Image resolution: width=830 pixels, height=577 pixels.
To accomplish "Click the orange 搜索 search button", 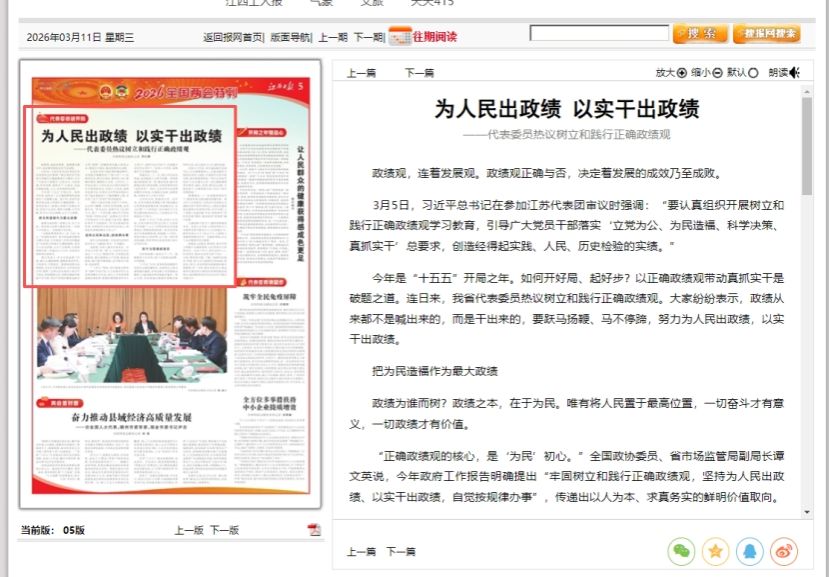I will pos(700,34).
